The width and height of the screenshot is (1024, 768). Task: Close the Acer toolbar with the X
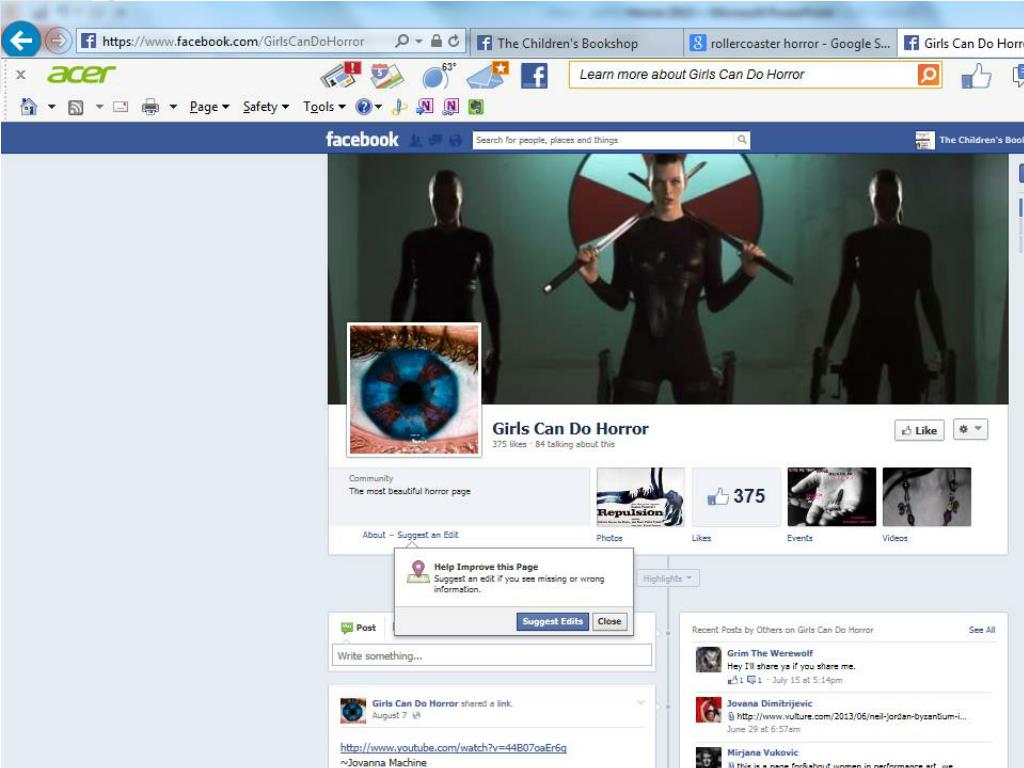click(x=21, y=74)
